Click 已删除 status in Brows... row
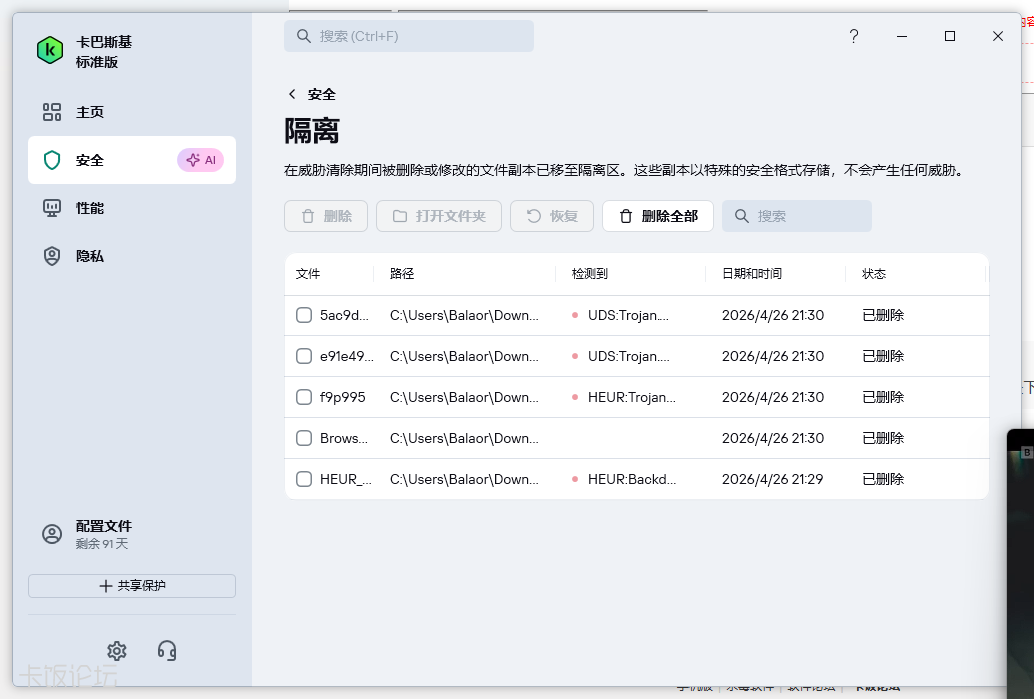 [x=883, y=438]
